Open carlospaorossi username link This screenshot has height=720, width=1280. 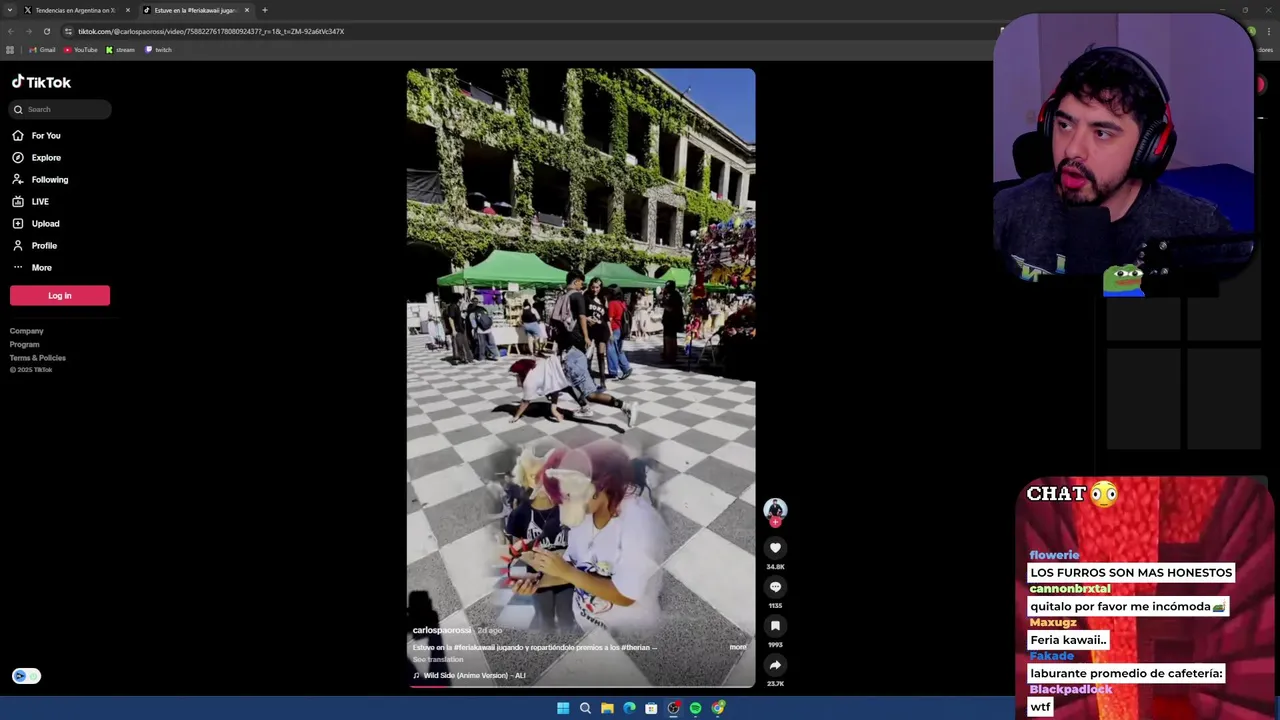tap(441, 630)
